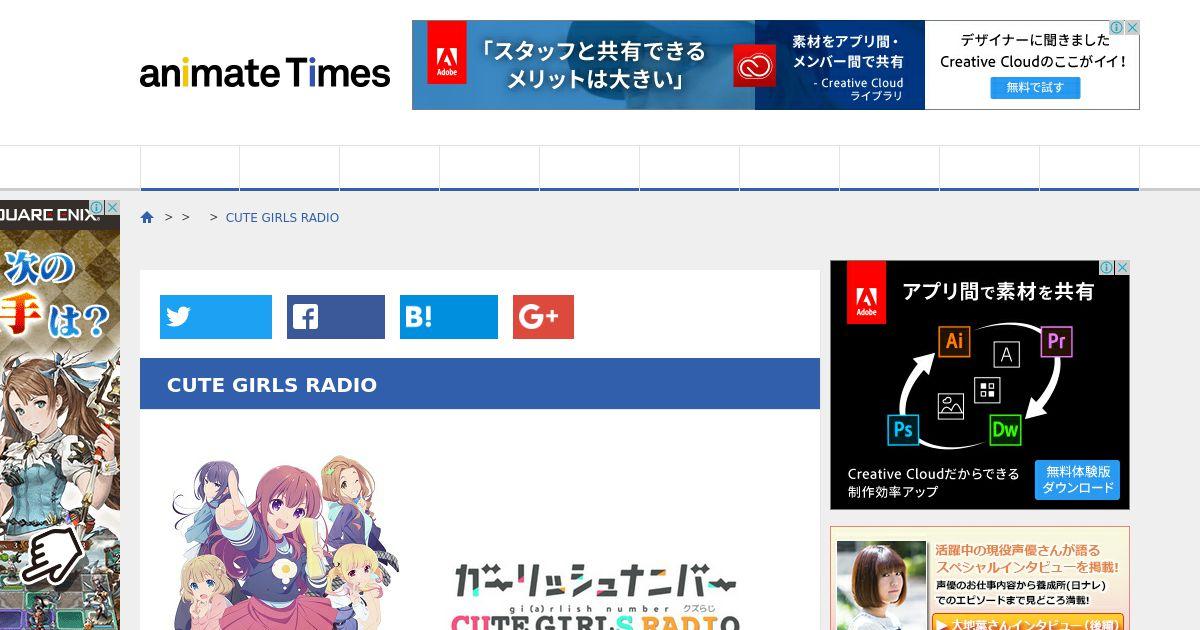Bookmark the page with Hatena B! button
This screenshot has width=1200, height=630.
coord(449,317)
